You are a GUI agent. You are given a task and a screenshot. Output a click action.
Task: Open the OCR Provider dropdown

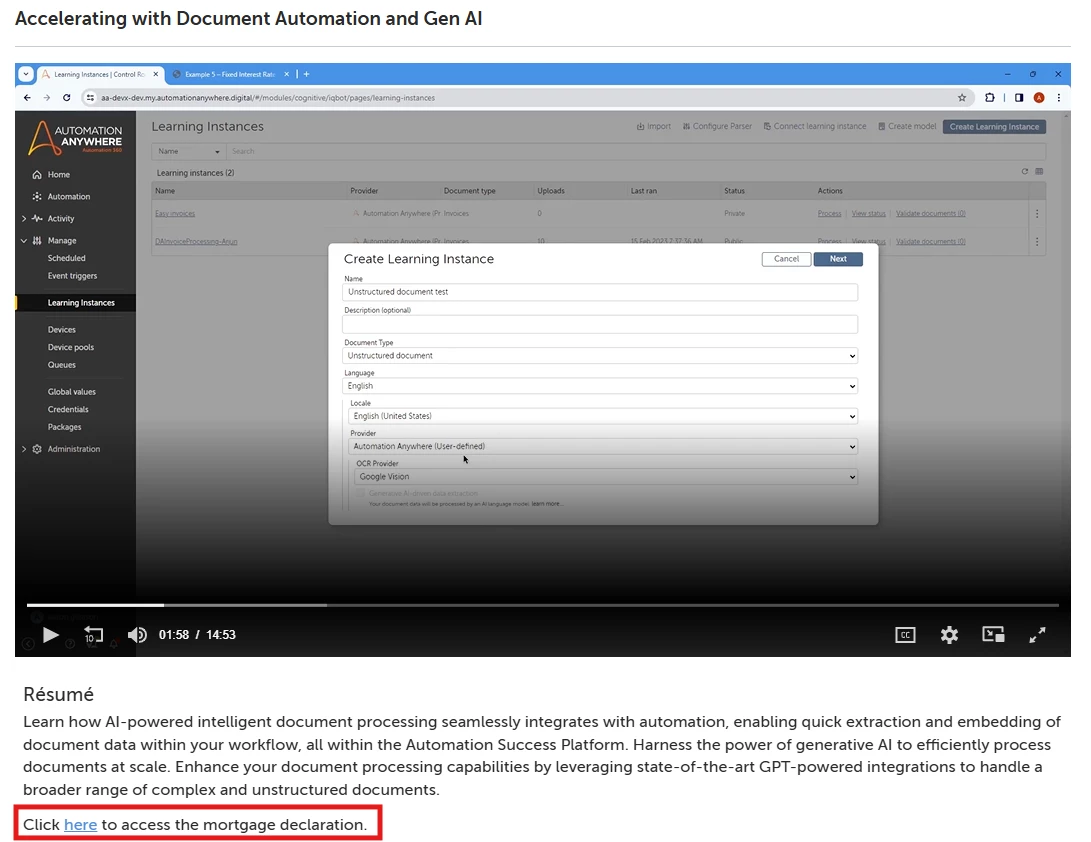pos(605,477)
